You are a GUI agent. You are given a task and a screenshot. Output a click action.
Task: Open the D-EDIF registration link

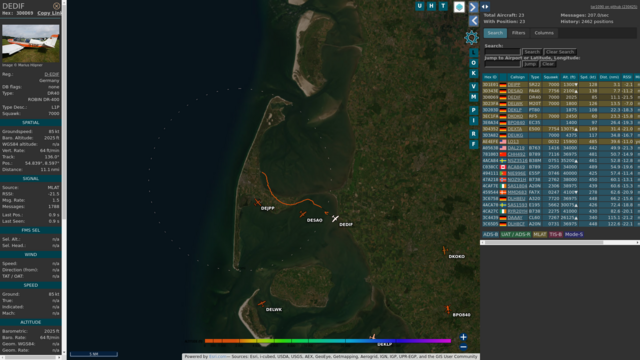pyautogui.click(x=52, y=74)
